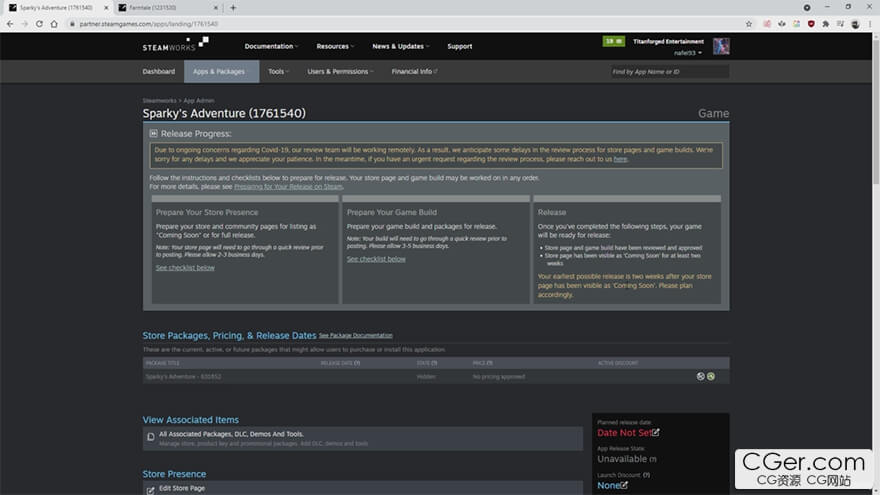
Task: Open the 'here' link in Covid notice
Action: pos(620,159)
